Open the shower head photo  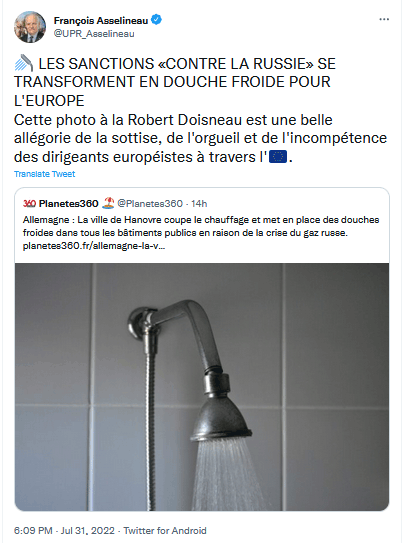tap(202, 387)
